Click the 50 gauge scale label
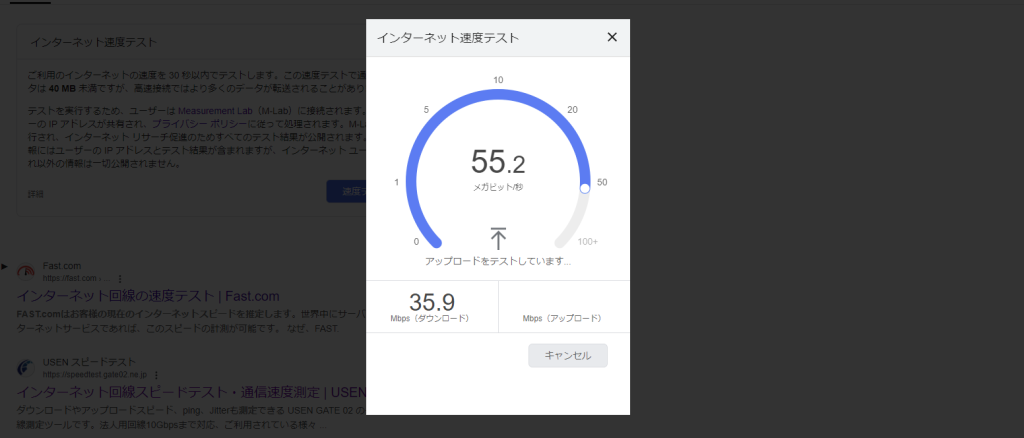The width and height of the screenshot is (1024, 438). 602,182
